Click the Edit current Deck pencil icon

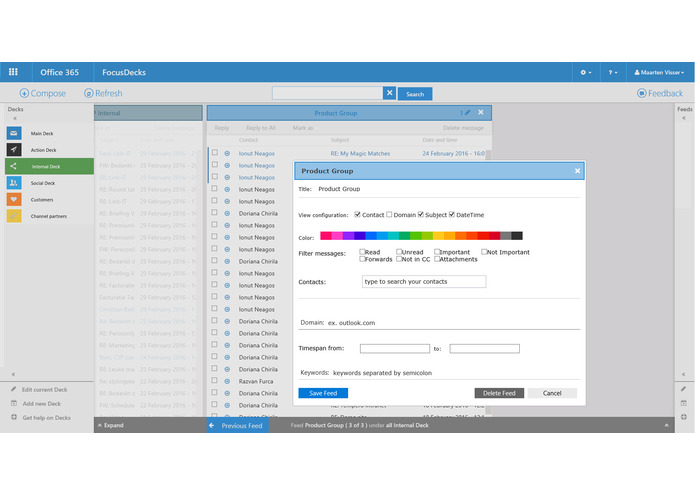[x=13, y=389]
